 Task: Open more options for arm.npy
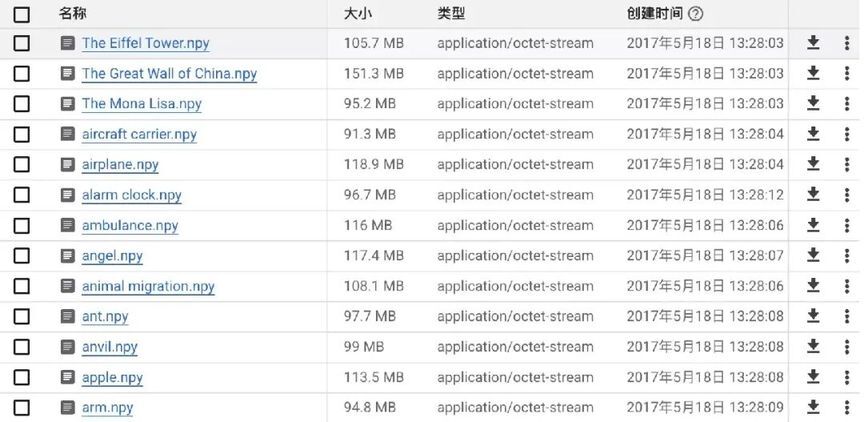tap(846, 407)
